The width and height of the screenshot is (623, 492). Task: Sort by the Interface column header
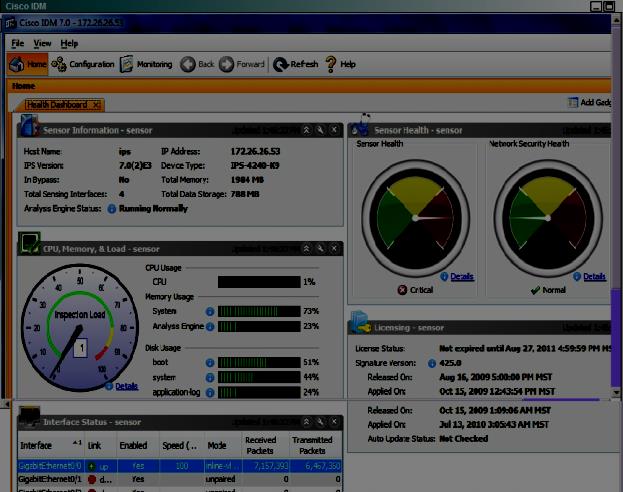(x=51, y=446)
